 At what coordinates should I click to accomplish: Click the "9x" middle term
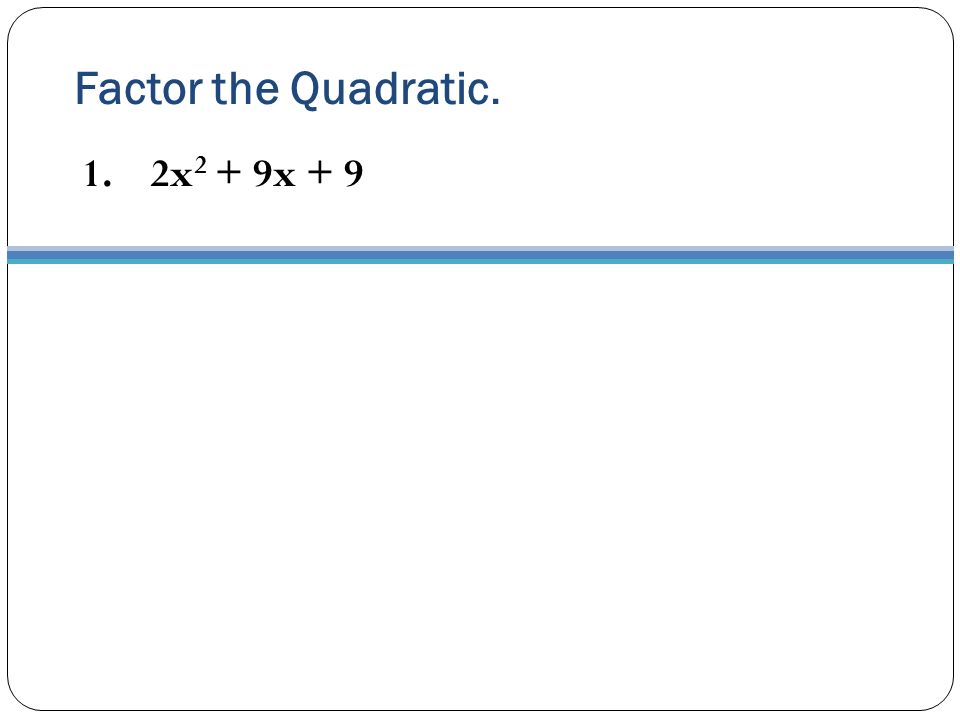[274, 174]
